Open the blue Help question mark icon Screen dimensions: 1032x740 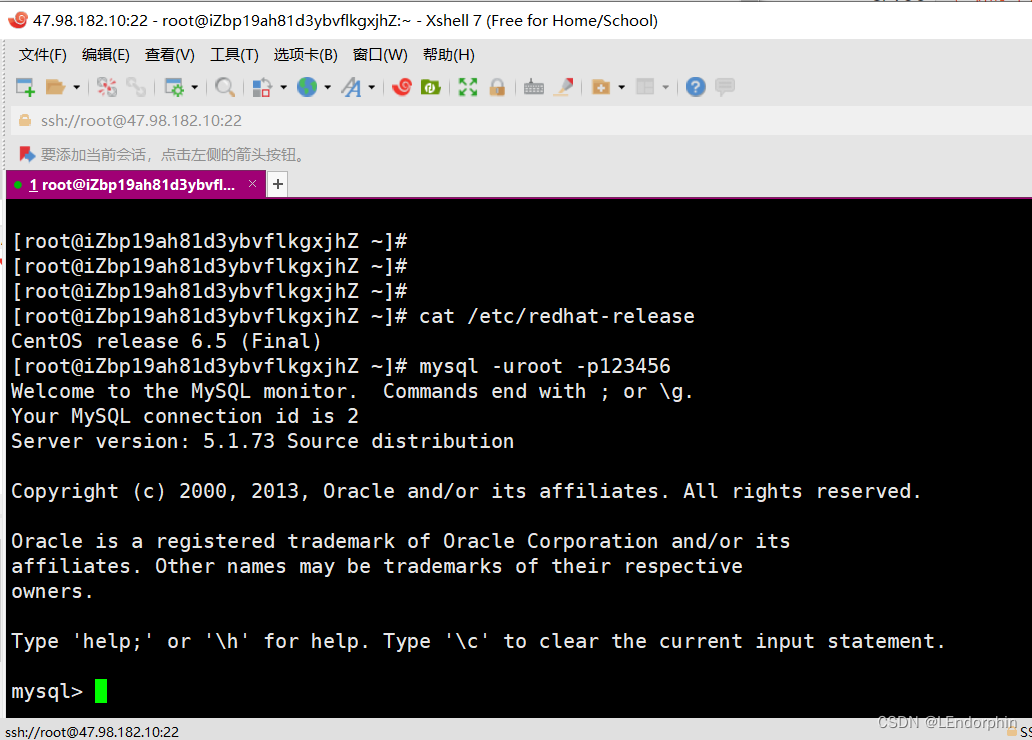(x=696, y=87)
